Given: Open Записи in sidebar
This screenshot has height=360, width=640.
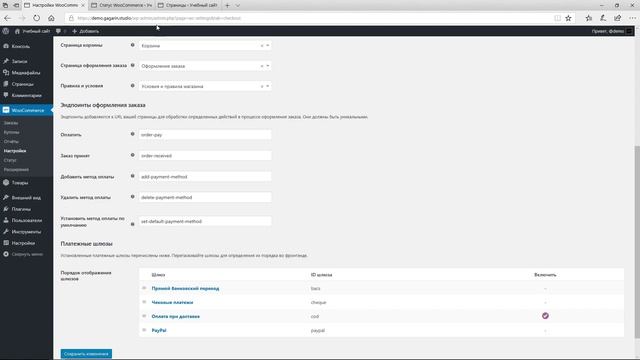Looking at the screenshot, I should [x=19, y=61].
